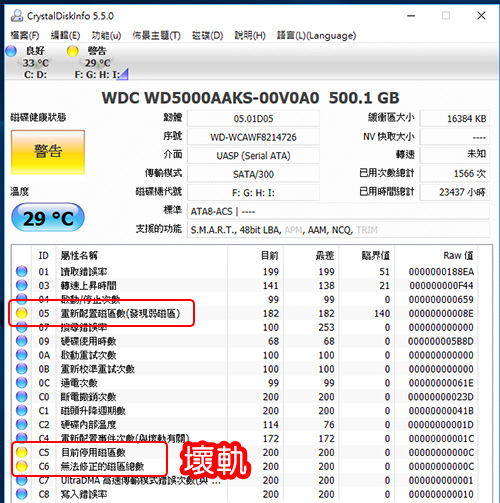Viewport: 500px width, 503px height.
Task: Click raw value 0000000188EA in row 01
Action: [x=441, y=272]
